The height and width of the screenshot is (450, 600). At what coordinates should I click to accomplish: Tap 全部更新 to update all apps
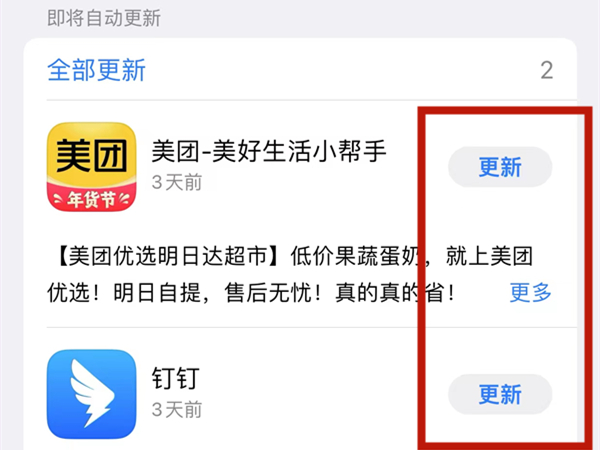coord(96,70)
